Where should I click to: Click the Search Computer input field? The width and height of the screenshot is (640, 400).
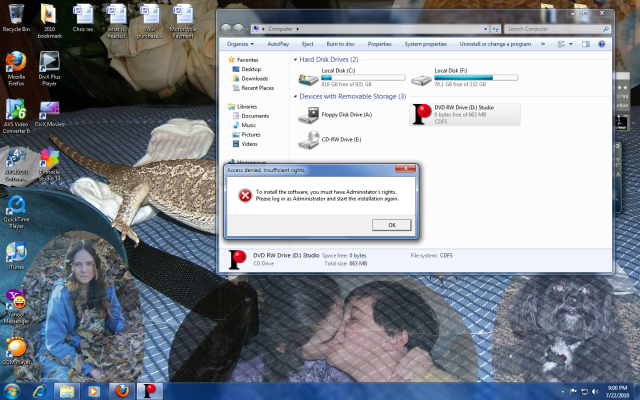pyautogui.click(x=557, y=29)
